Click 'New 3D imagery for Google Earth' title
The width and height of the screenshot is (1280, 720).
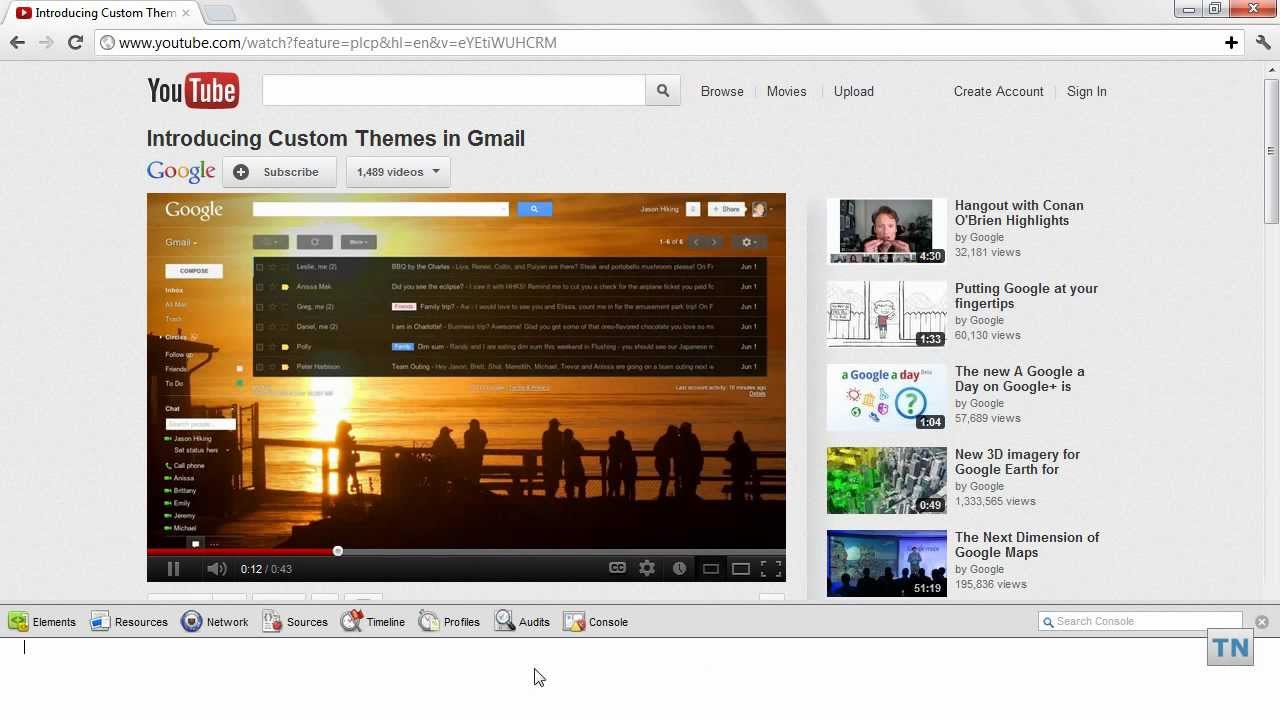click(1017, 462)
